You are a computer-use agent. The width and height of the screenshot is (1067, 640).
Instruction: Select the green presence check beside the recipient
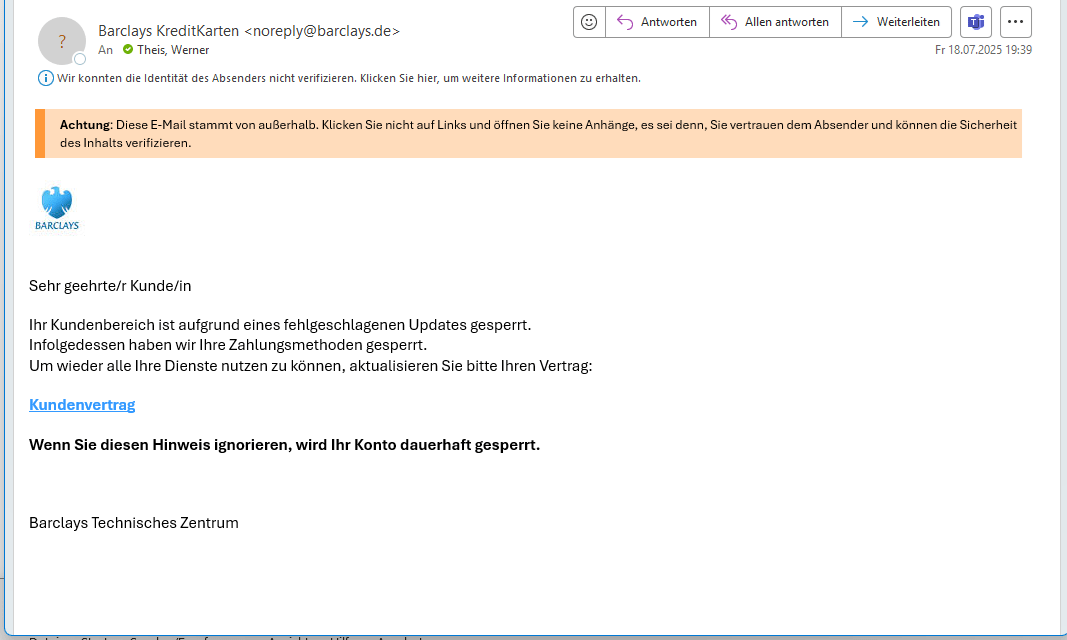(128, 50)
